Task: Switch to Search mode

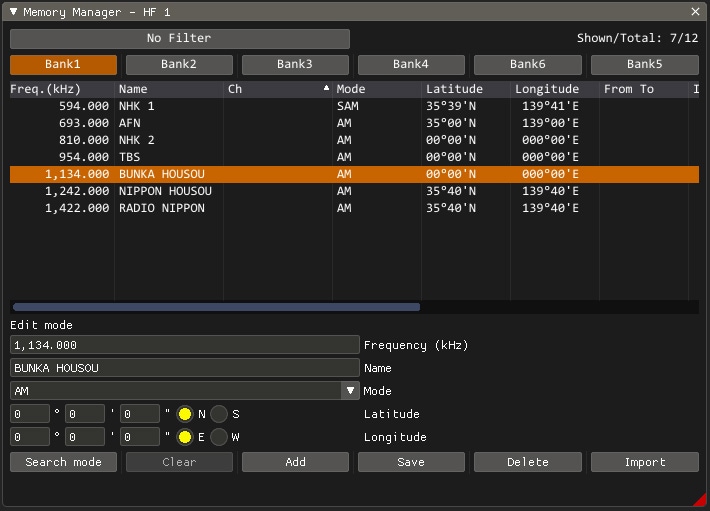Action: click(63, 462)
